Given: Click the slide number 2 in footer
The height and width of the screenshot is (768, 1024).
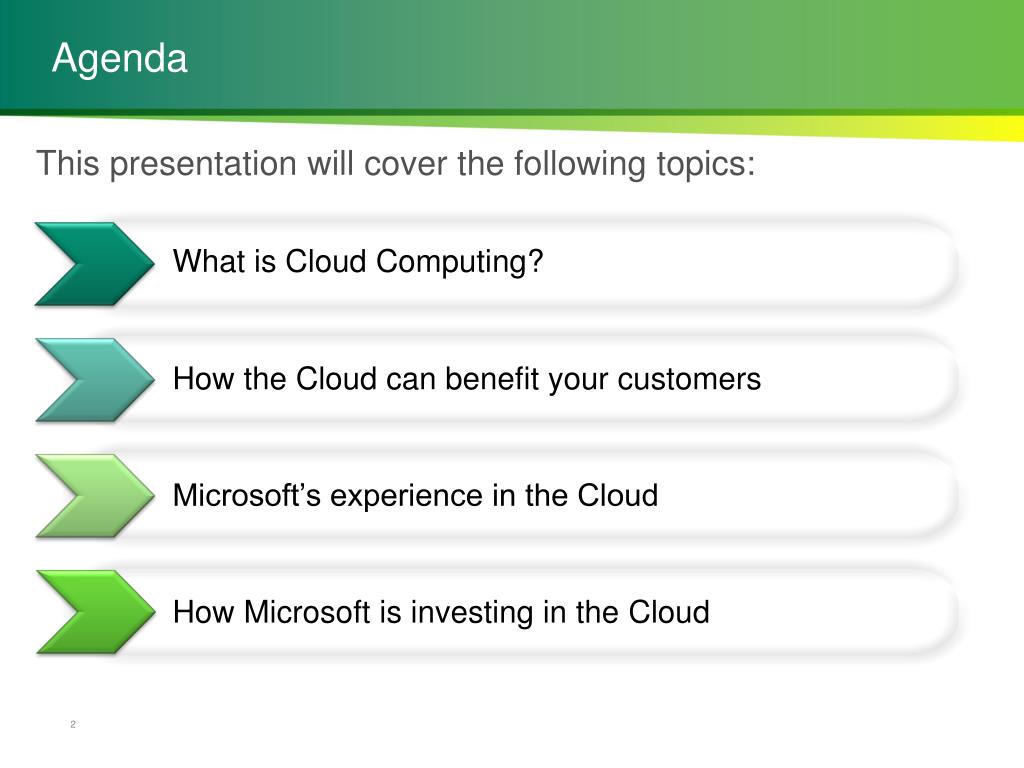Looking at the screenshot, I should click(73, 724).
